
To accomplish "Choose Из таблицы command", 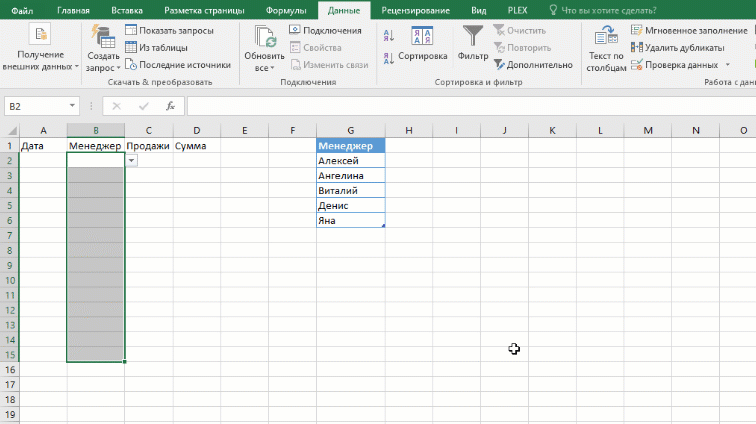I will pos(156,47).
